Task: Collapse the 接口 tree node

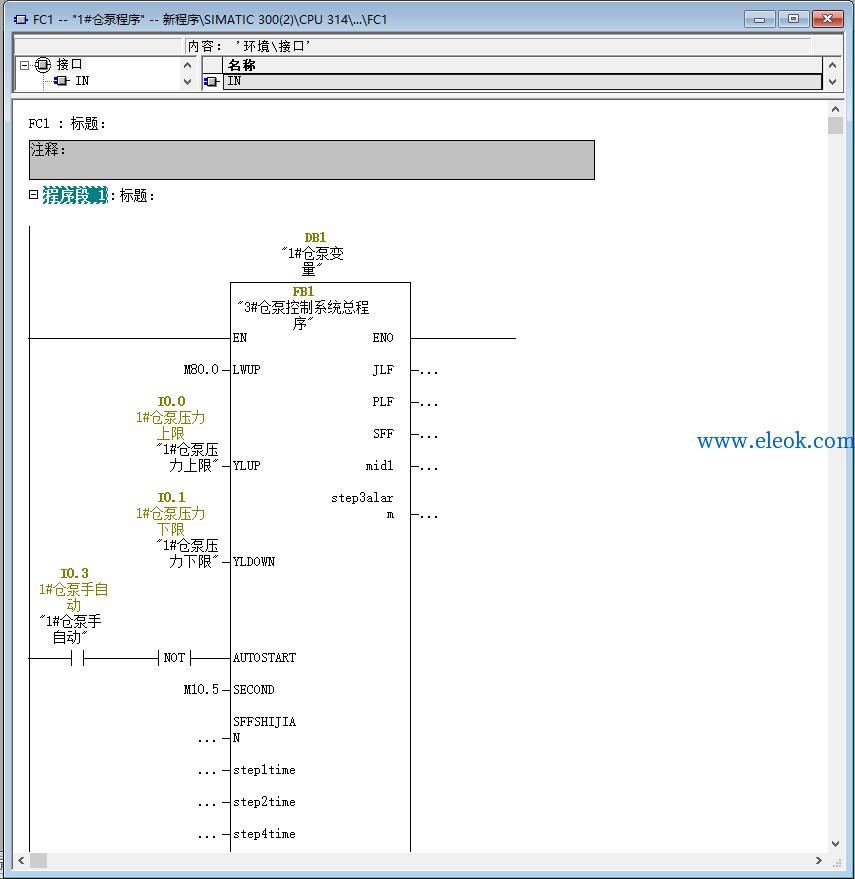Action: pos(24,65)
